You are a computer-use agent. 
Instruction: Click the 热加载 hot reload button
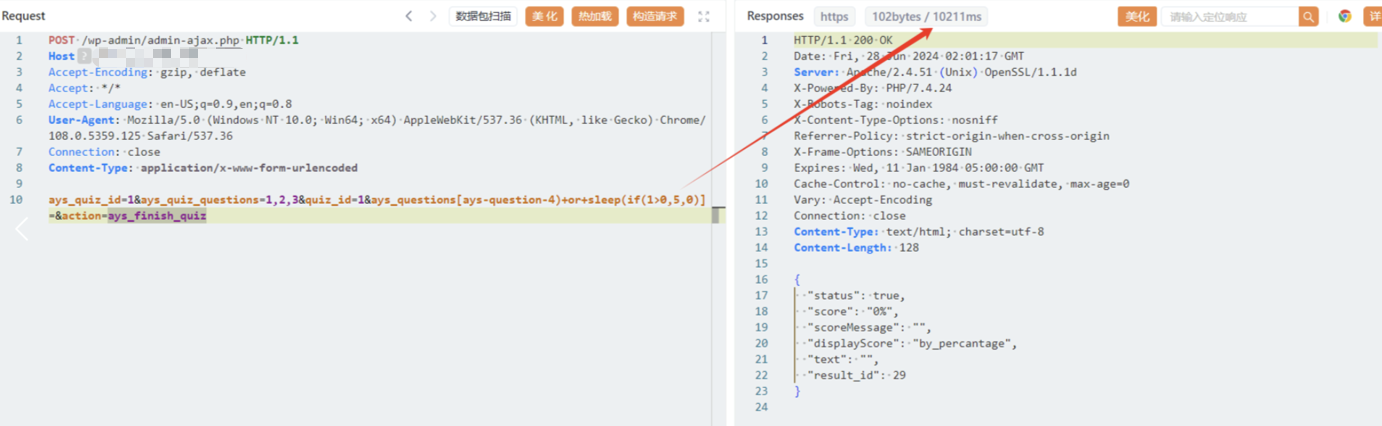click(x=595, y=16)
